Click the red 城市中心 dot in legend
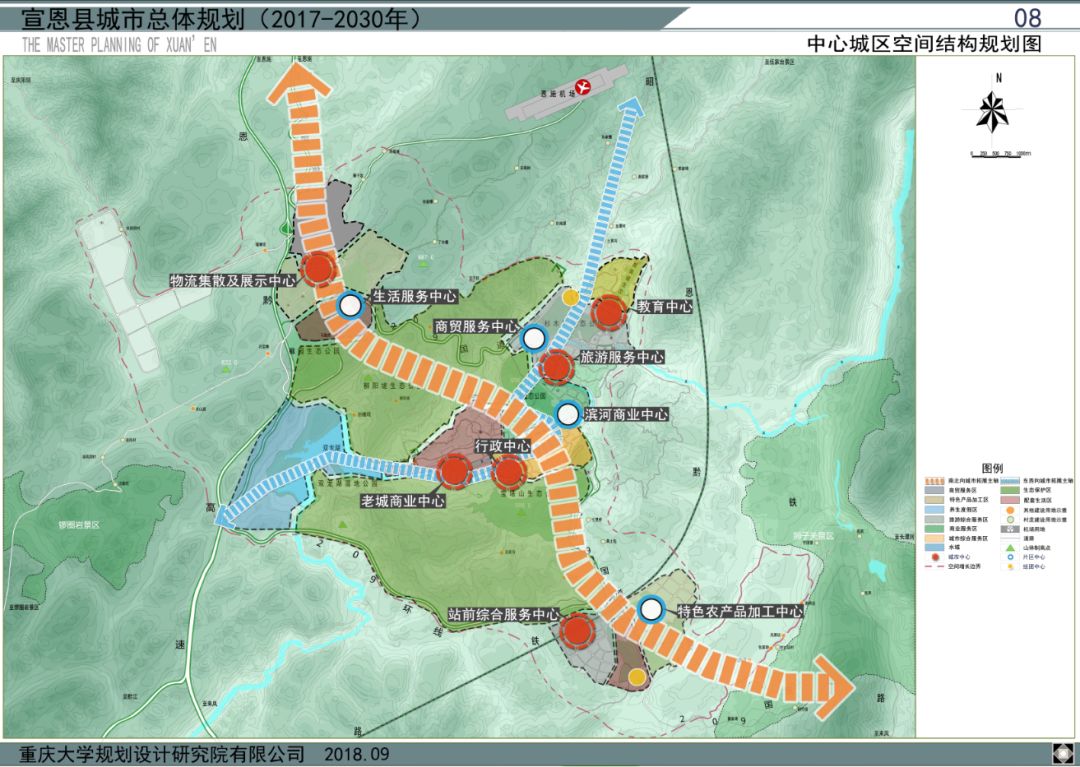 click(935, 557)
